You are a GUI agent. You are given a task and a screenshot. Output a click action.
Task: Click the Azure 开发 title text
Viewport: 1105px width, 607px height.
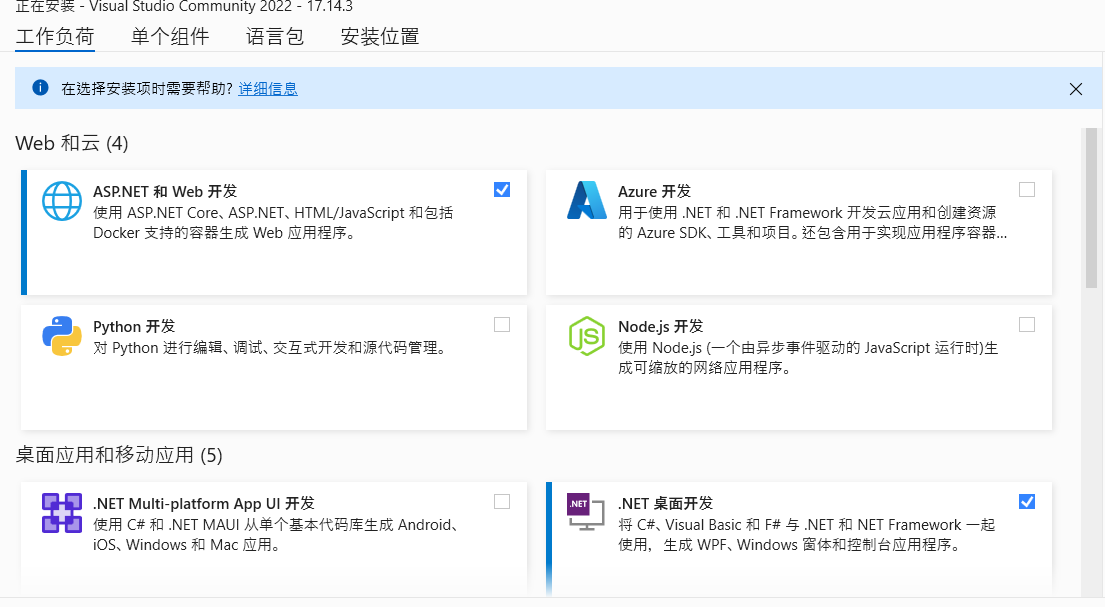click(x=654, y=191)
